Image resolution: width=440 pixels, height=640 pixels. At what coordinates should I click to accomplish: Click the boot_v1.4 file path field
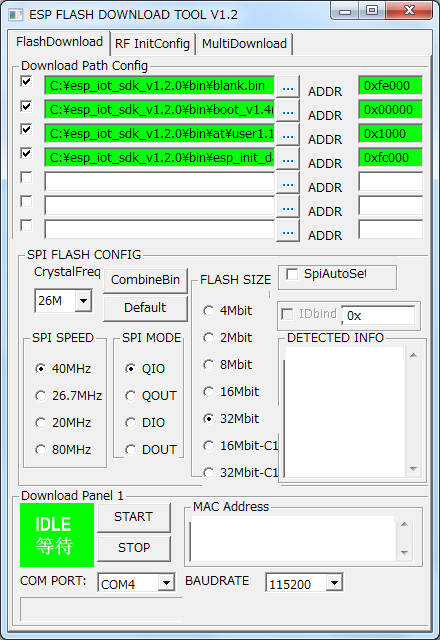point(159,110)
